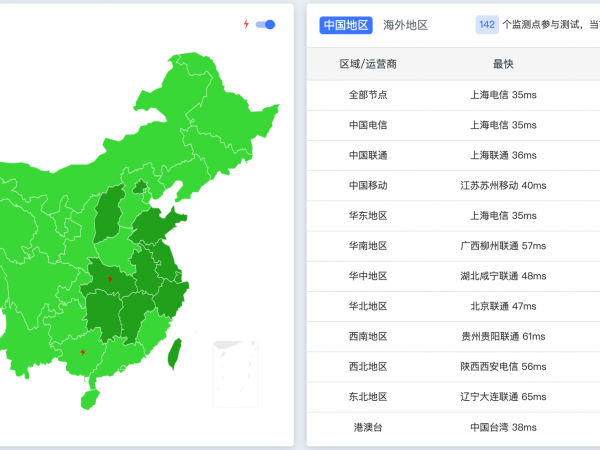
Task: Click the red marker in central China
Action: 110,278
